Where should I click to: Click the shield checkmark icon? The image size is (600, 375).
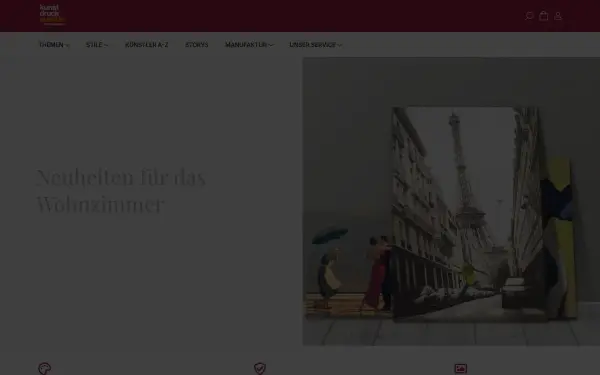(260, 368)
